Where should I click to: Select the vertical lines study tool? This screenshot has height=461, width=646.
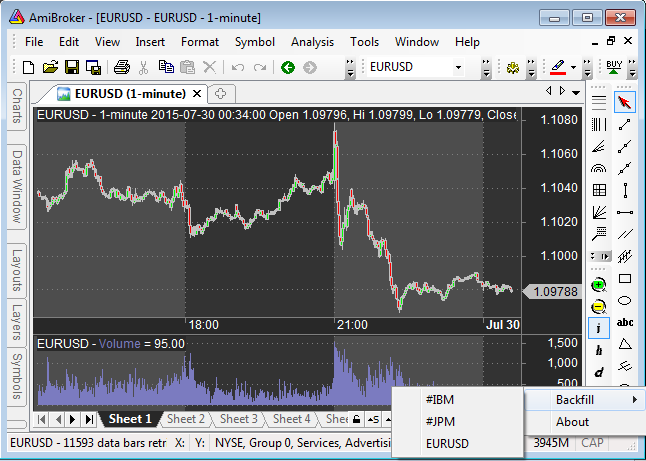(x=599, y=124)
